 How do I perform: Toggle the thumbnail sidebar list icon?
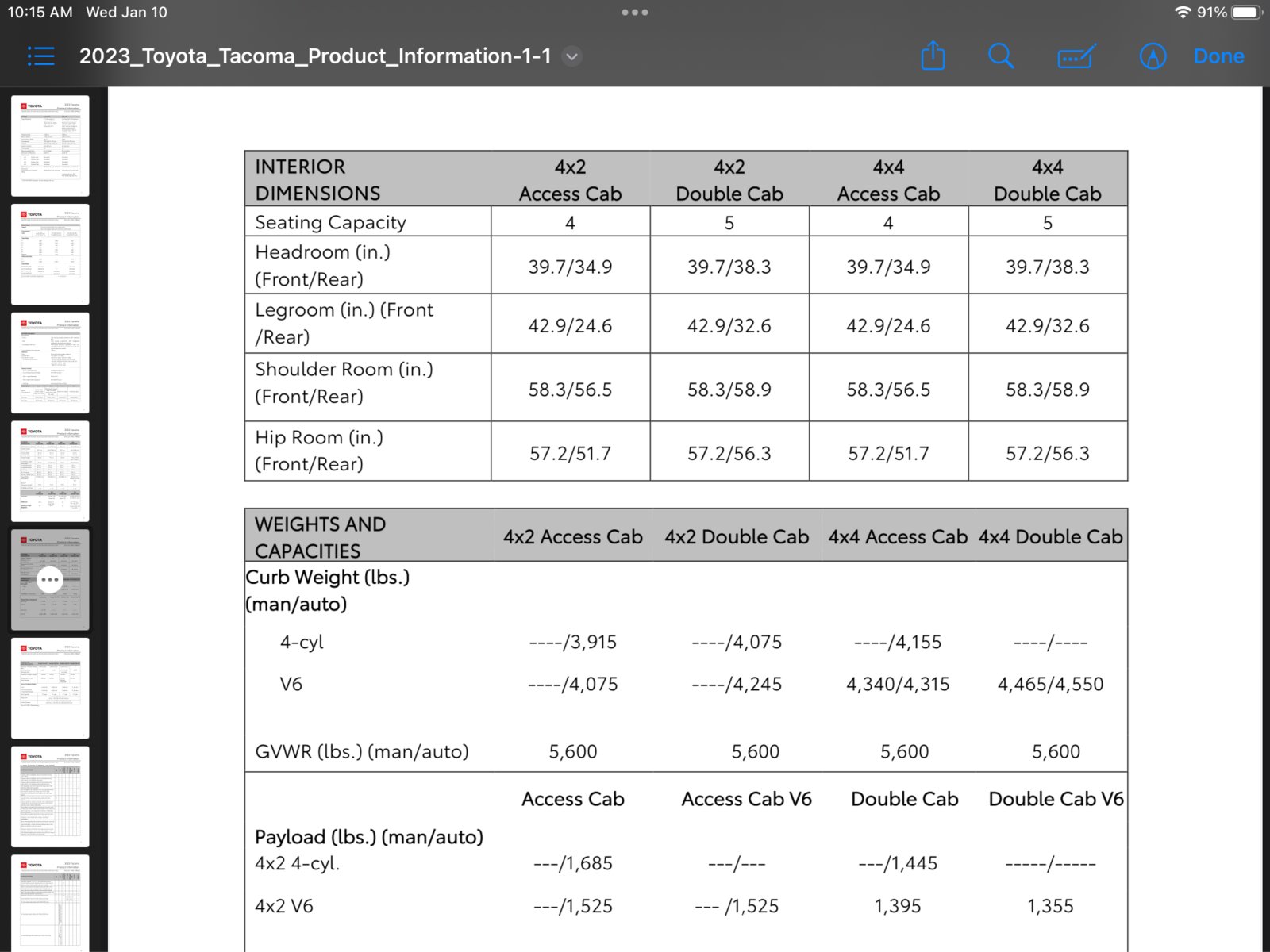click(40, 56)
